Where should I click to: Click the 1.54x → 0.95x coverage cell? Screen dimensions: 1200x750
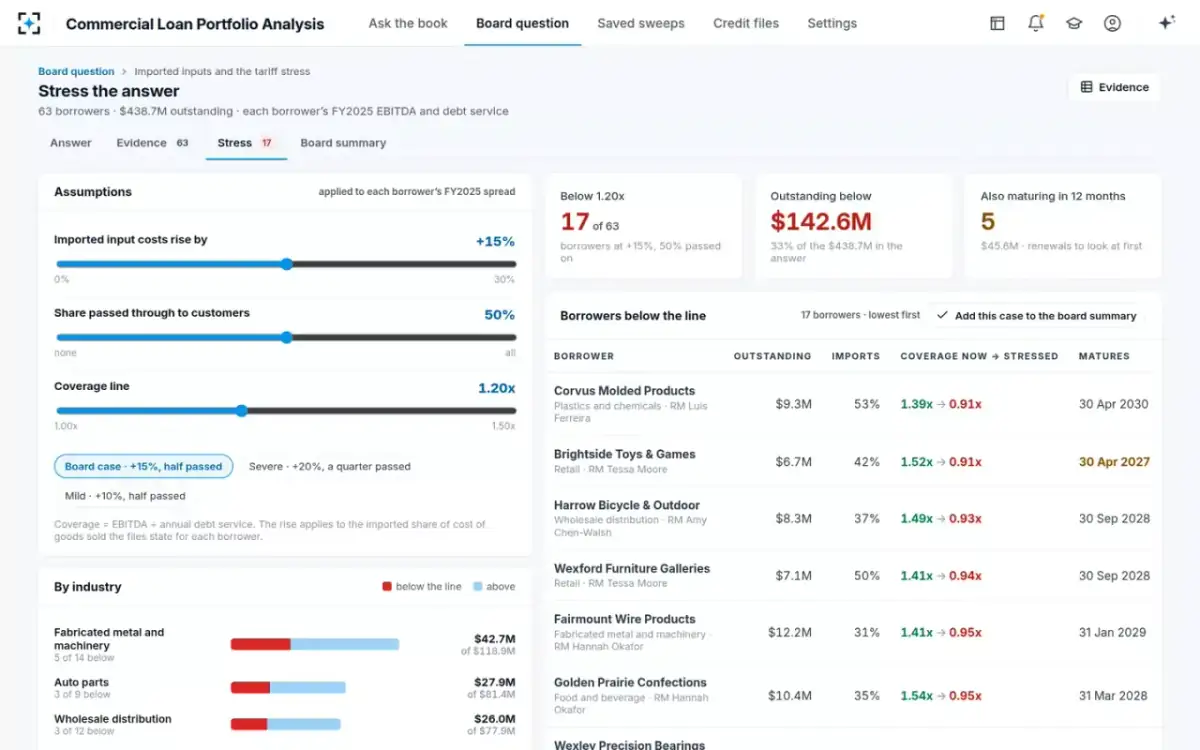(x=941, y=695)
